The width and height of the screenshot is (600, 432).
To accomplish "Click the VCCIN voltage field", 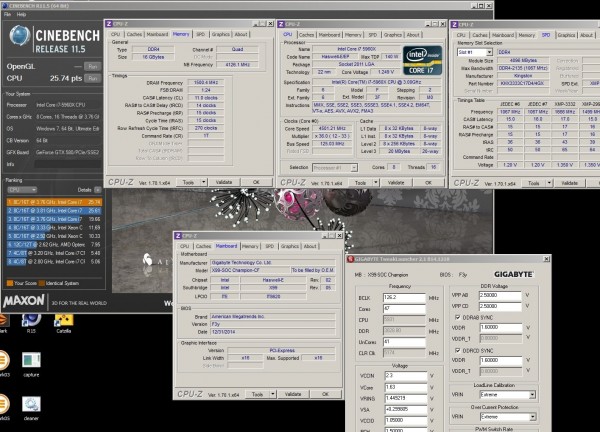I will [406, 376].
